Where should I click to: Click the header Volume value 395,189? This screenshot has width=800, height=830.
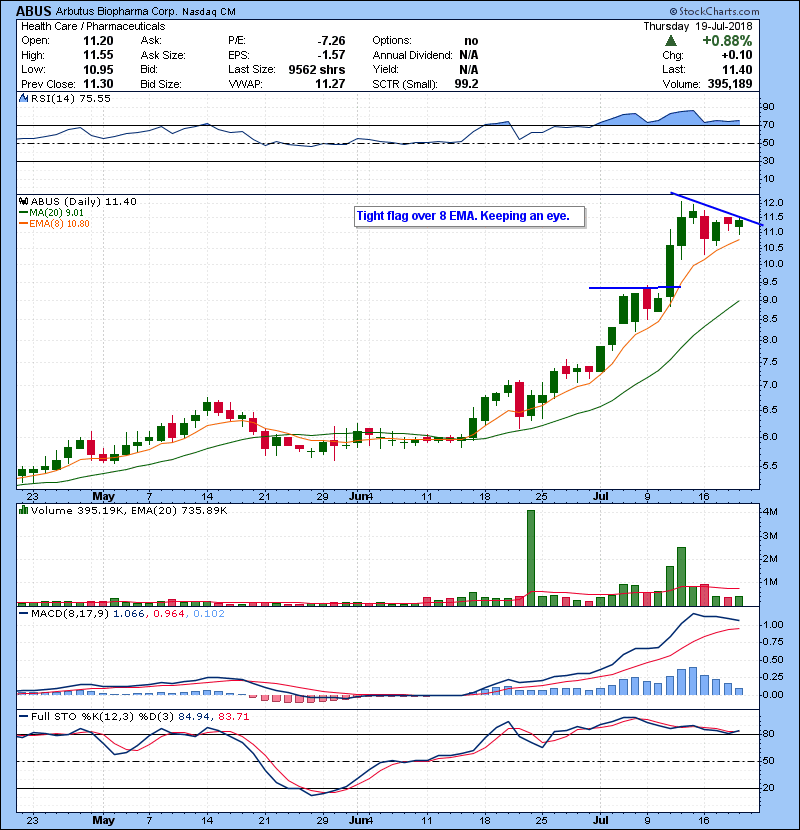click(x=730, y=84)
